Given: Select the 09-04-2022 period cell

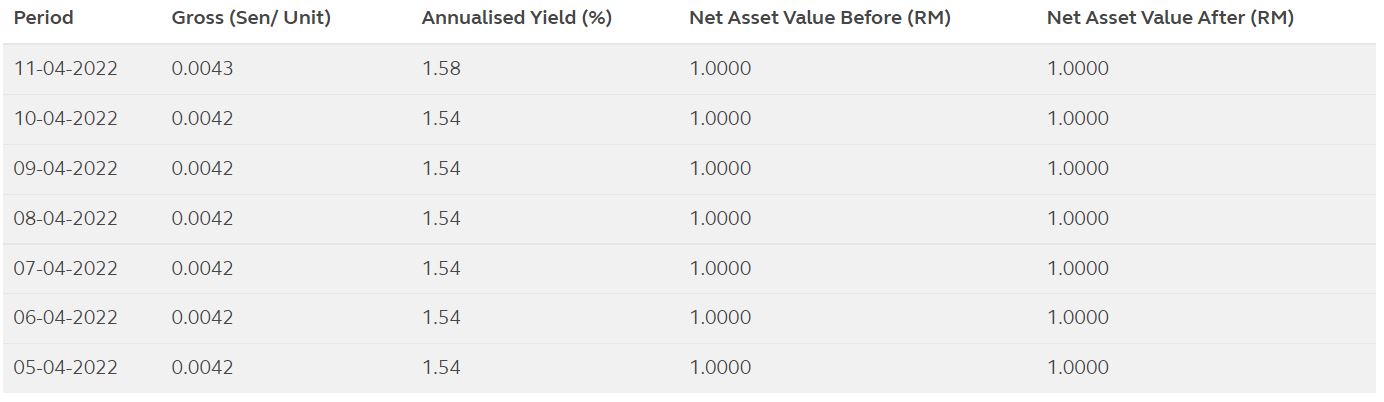Looking at the screenshot, I should pos(65,169).
